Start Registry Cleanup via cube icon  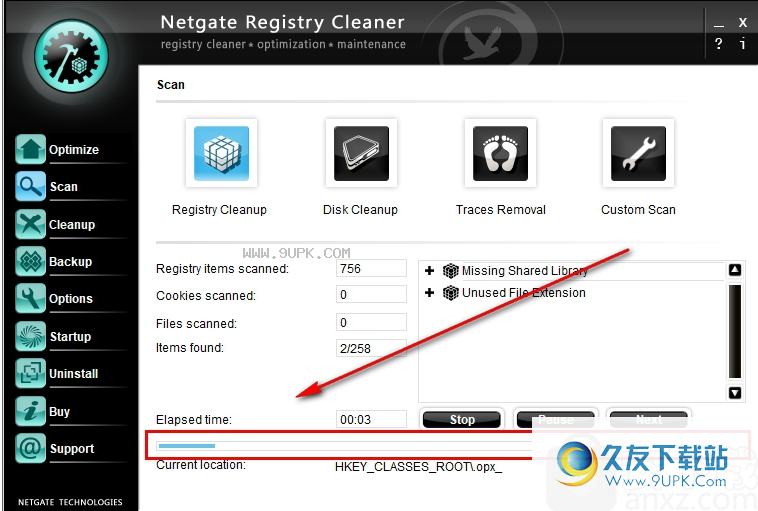(221, 153)
